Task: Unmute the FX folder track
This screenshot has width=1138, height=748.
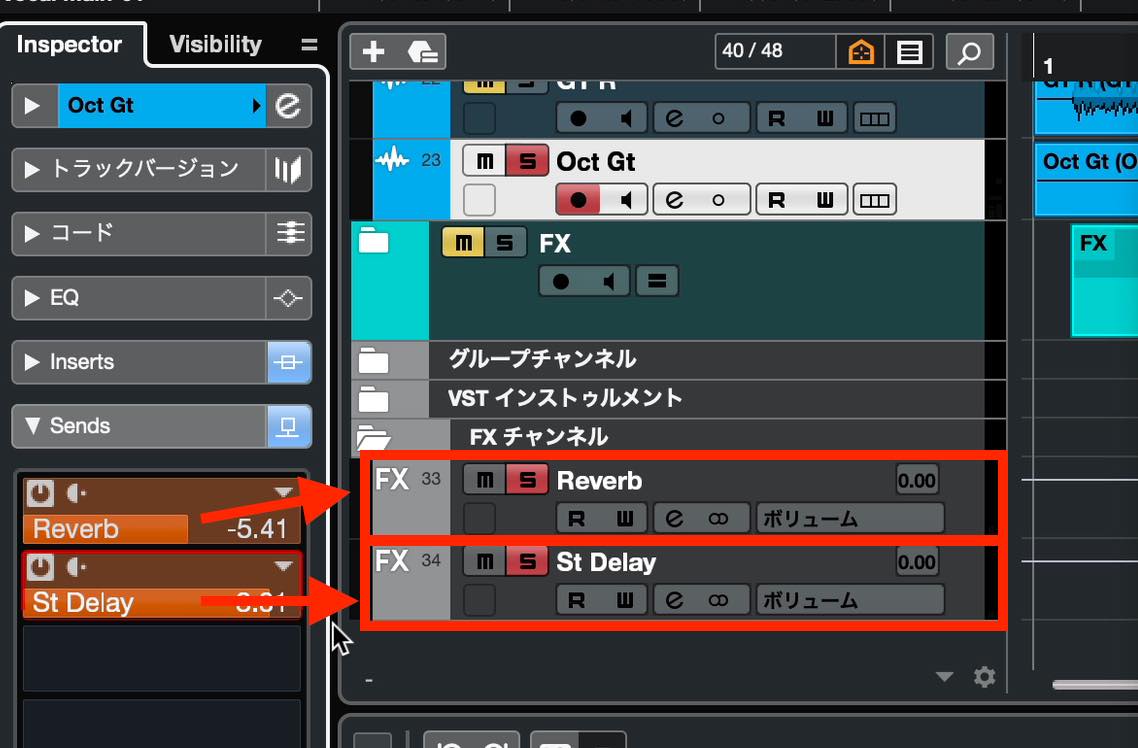Action: pos(463,243)
